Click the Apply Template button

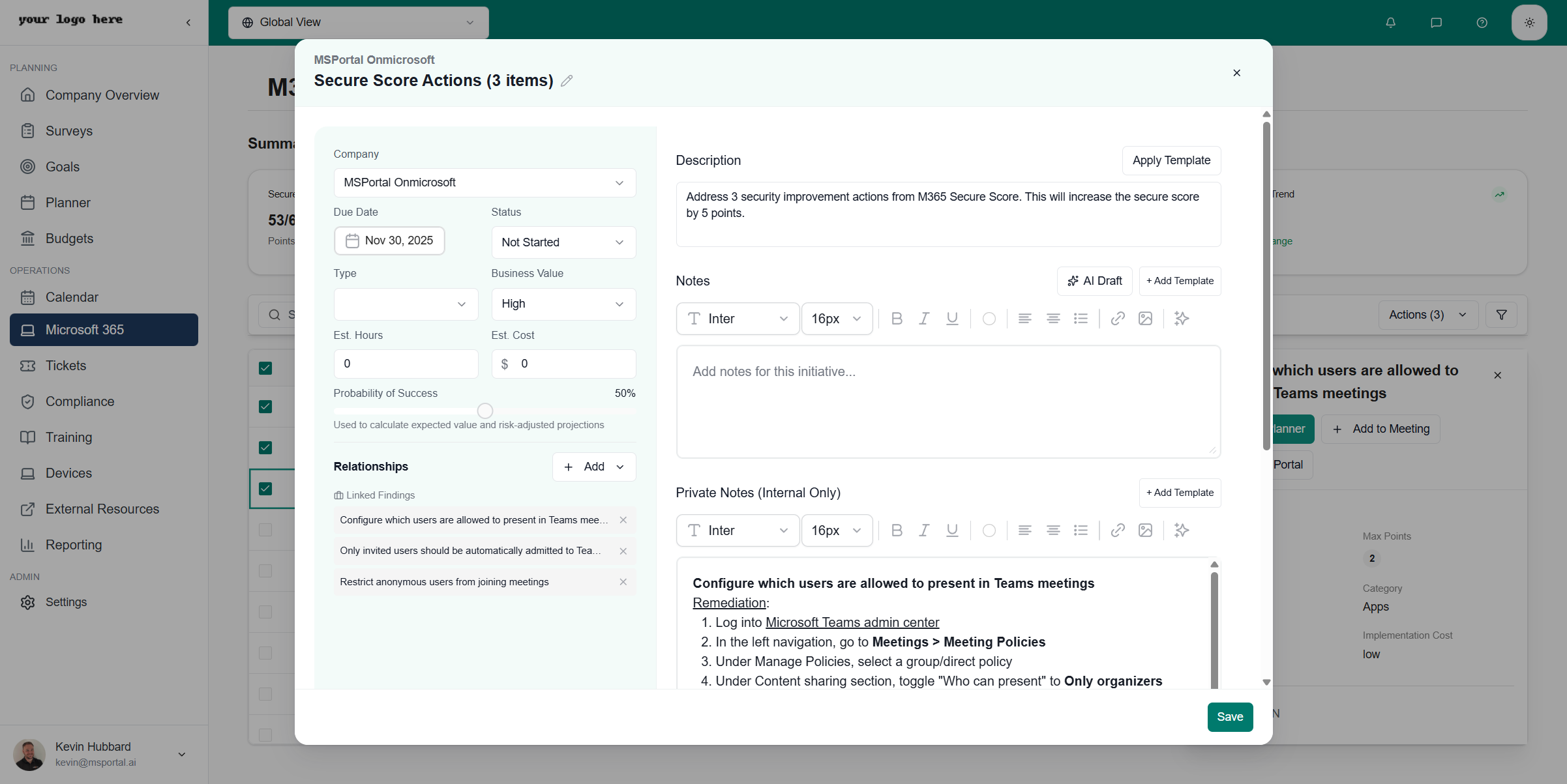click(x=1171, y=160)
